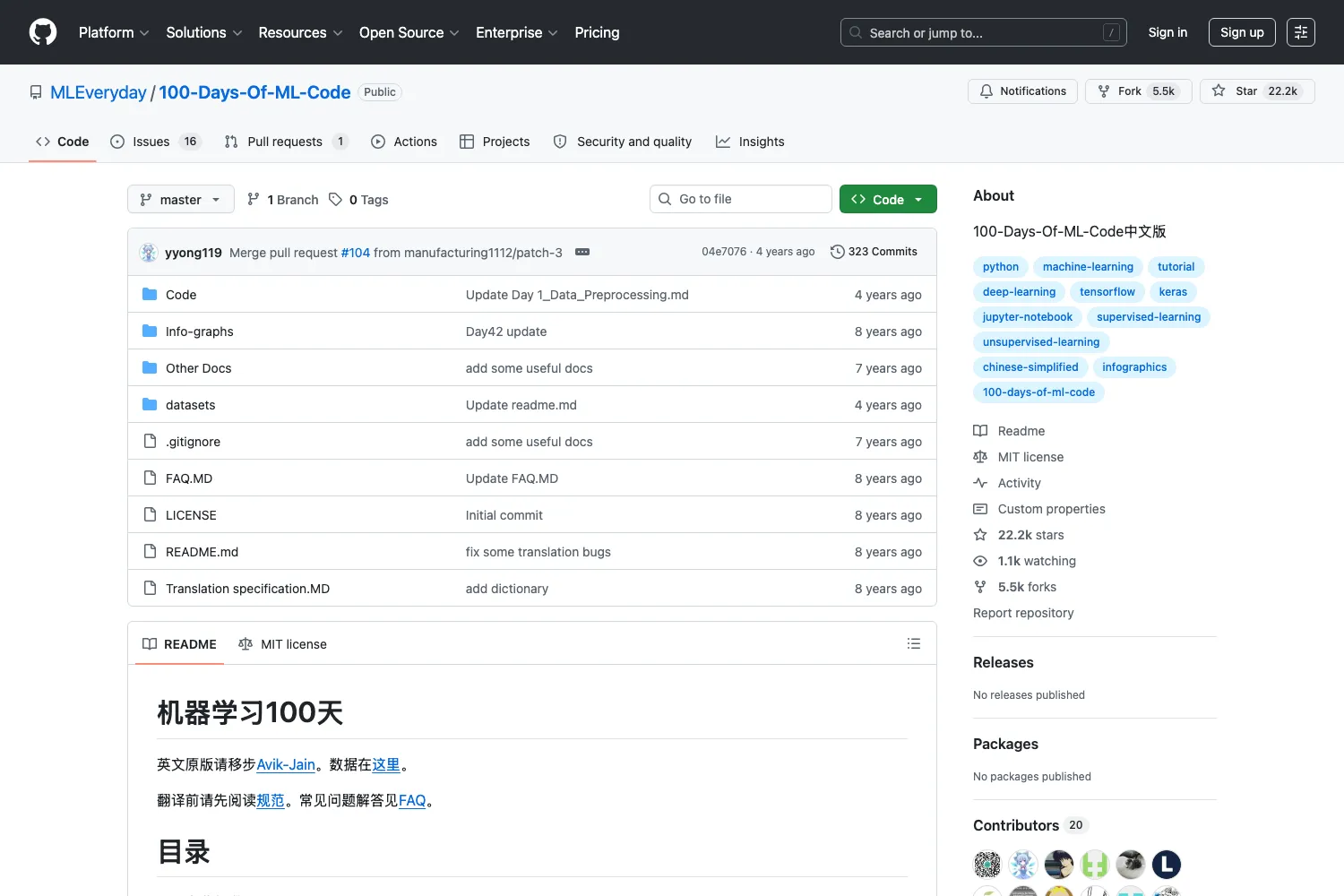This screenshot has height=896, width=1344.
Task: Open the README outline list icon
Action: (x=914, y=643)
